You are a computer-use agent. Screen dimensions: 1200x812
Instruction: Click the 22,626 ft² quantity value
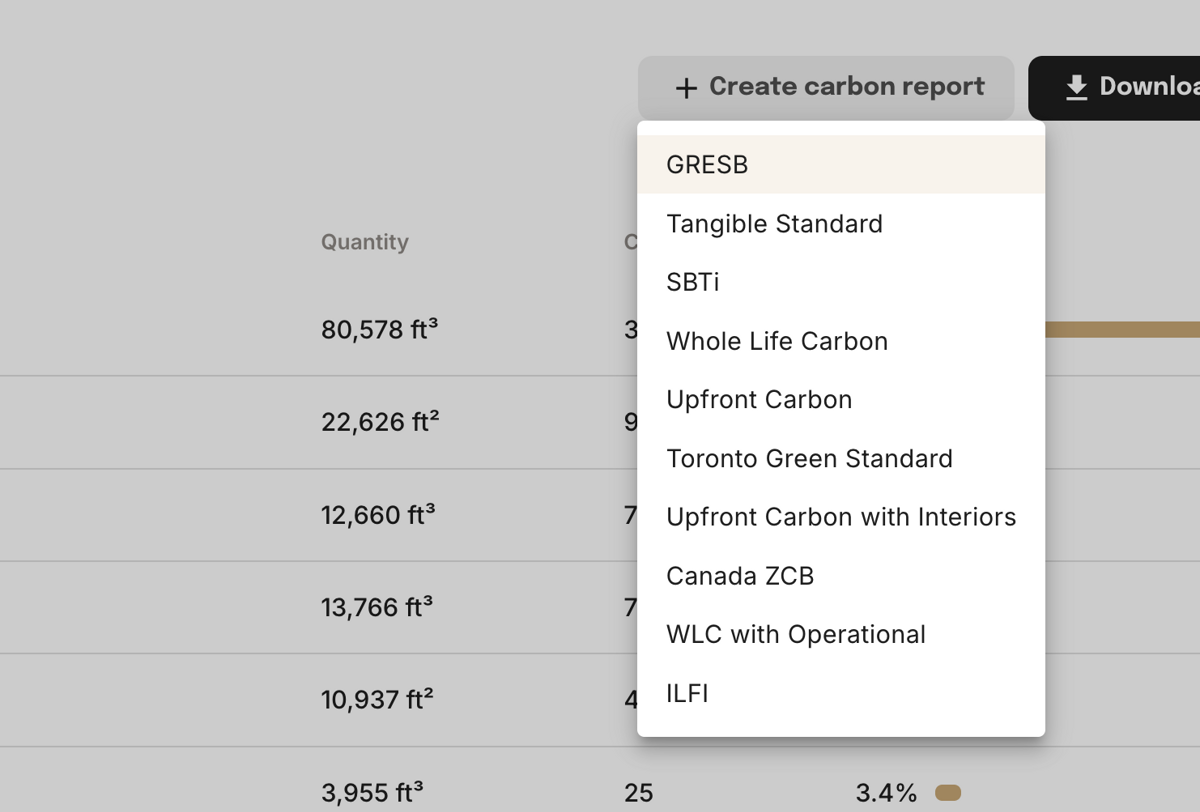380,422
